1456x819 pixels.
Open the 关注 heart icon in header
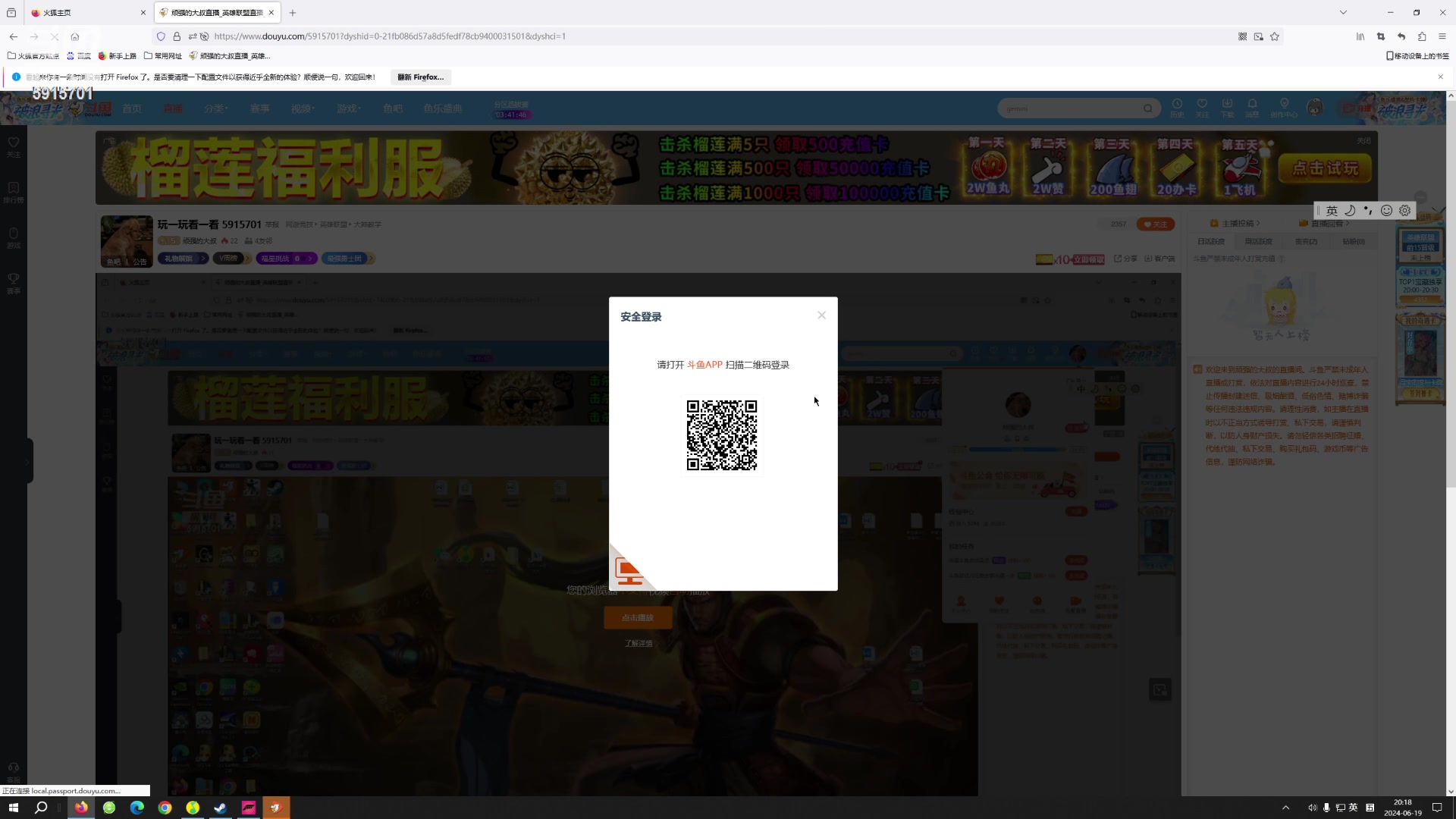(1202, 107)
